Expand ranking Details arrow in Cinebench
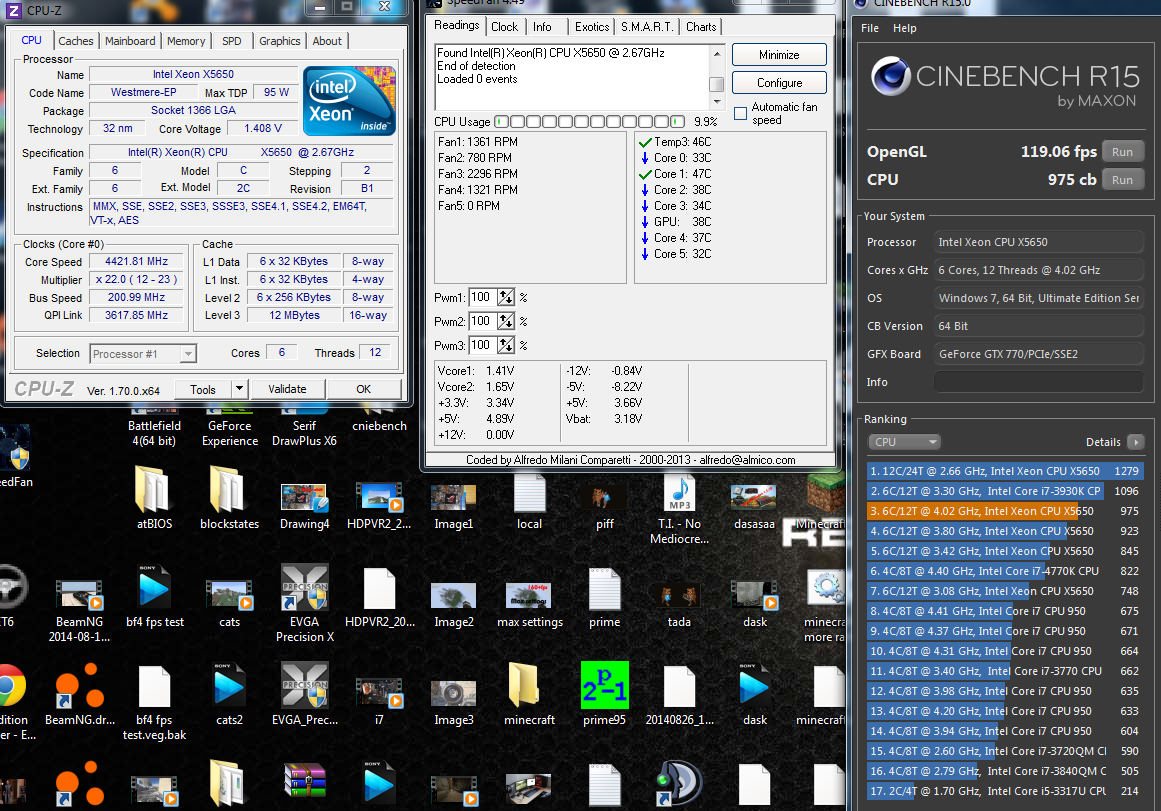This screenshot has width=1161, height=811. click(1135, 442)
